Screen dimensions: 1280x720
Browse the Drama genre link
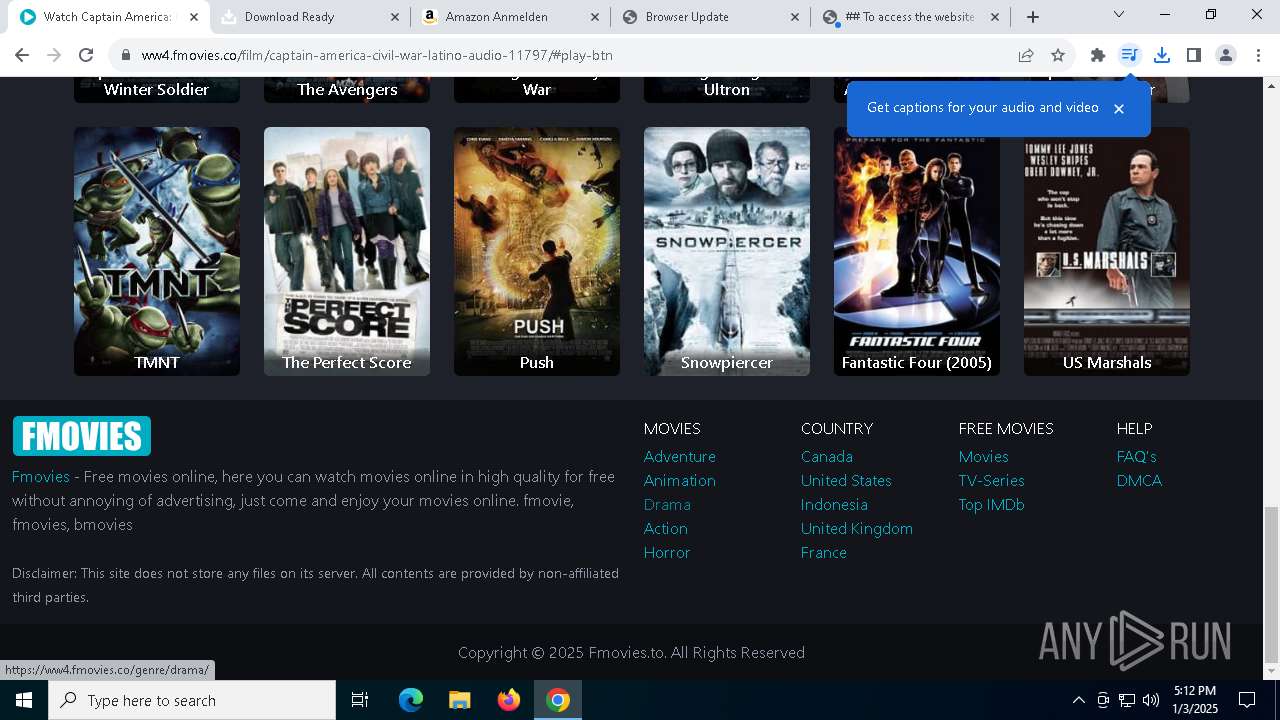pos(667,504)
